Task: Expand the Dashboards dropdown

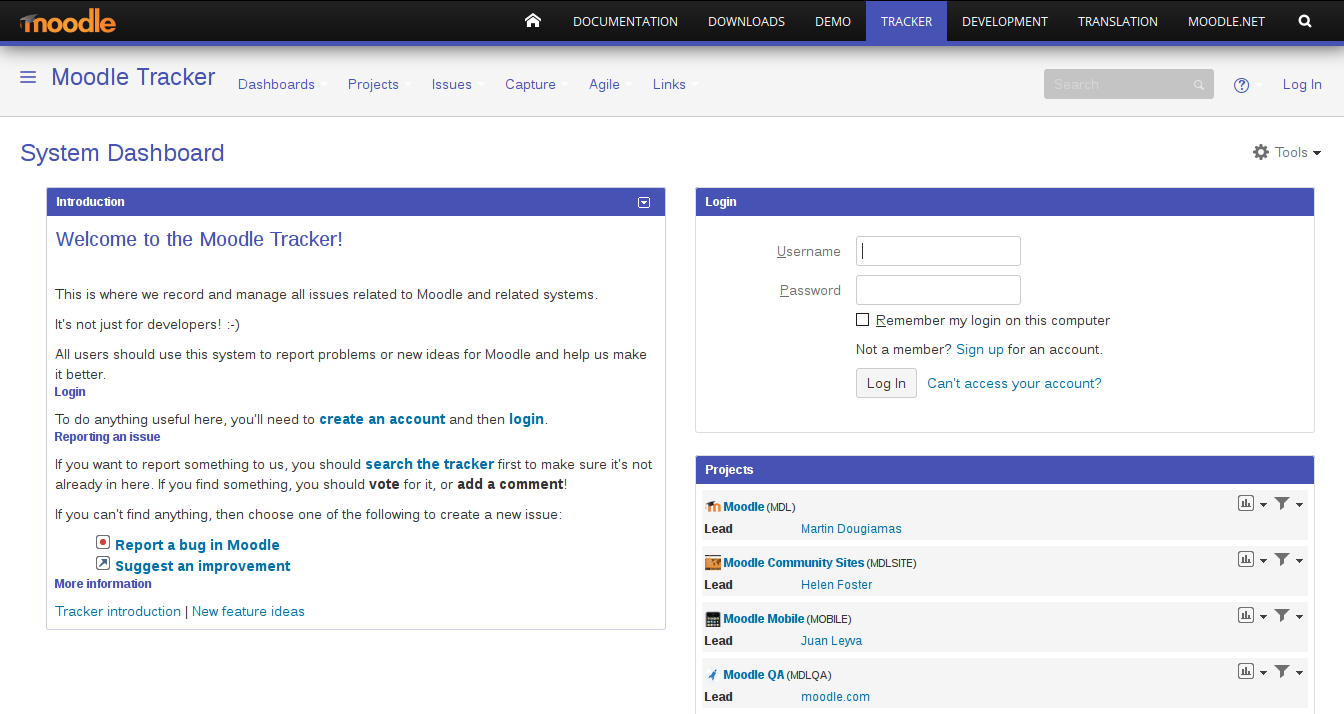Action: point(282,85)
